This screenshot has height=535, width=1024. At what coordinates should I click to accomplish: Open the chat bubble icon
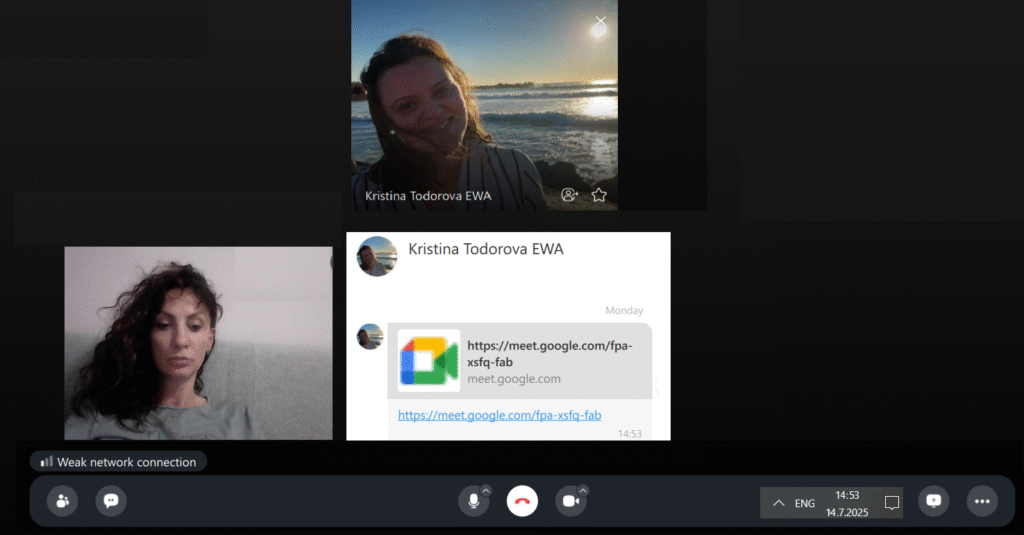coord(111,501)
